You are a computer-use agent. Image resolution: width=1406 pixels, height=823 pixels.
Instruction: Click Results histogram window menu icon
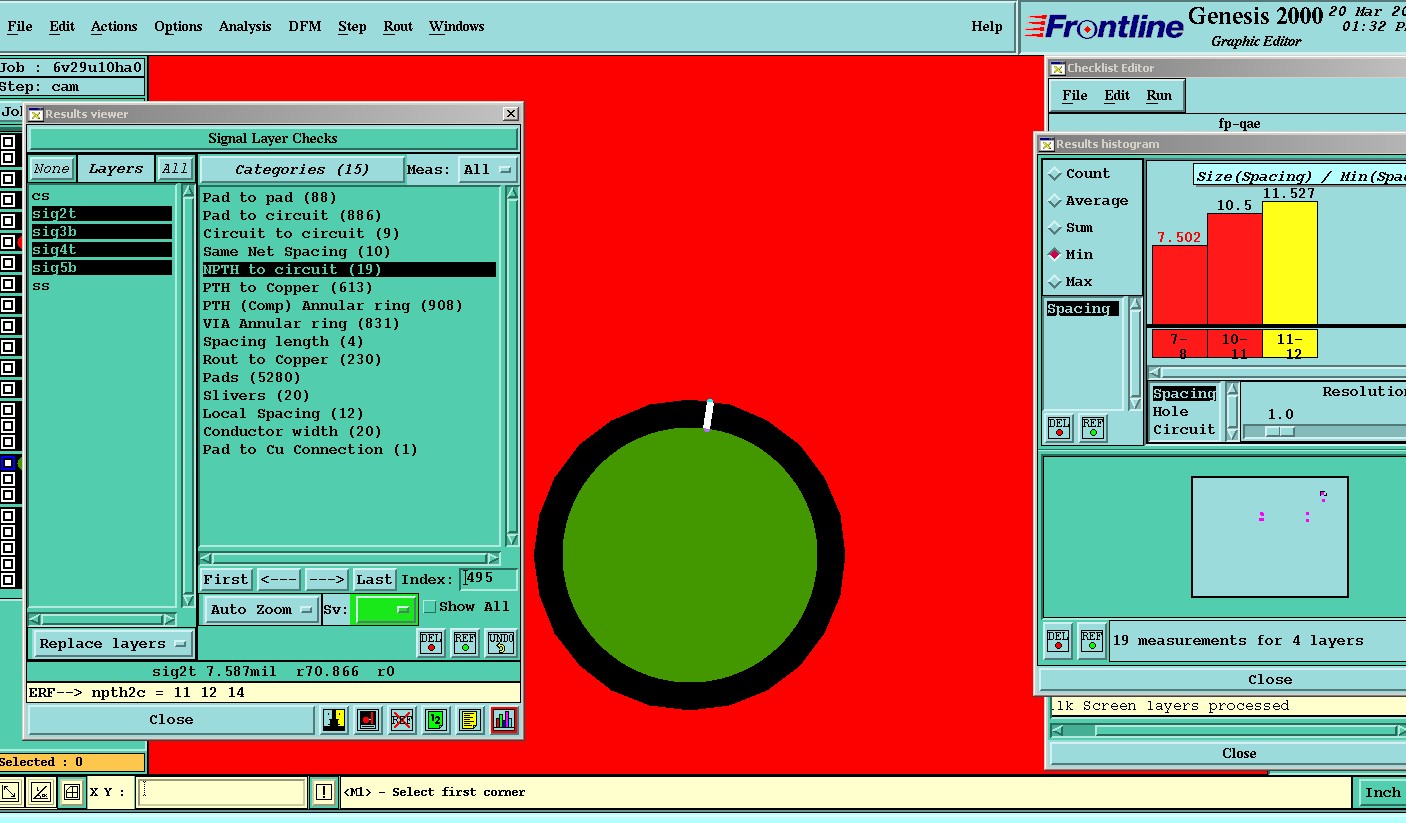tap(1046, 144)
